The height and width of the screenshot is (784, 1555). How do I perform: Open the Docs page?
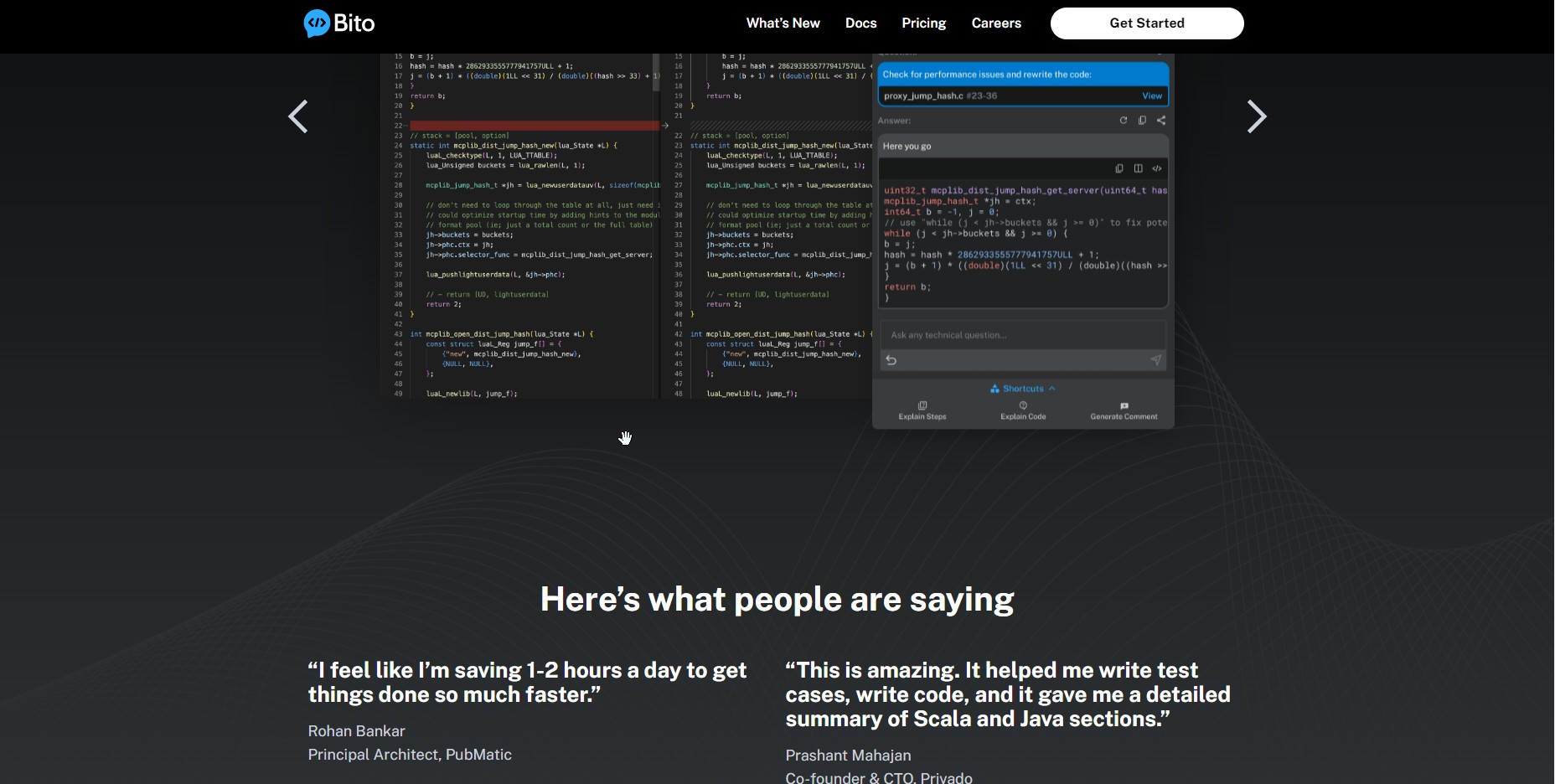point(860,23)
